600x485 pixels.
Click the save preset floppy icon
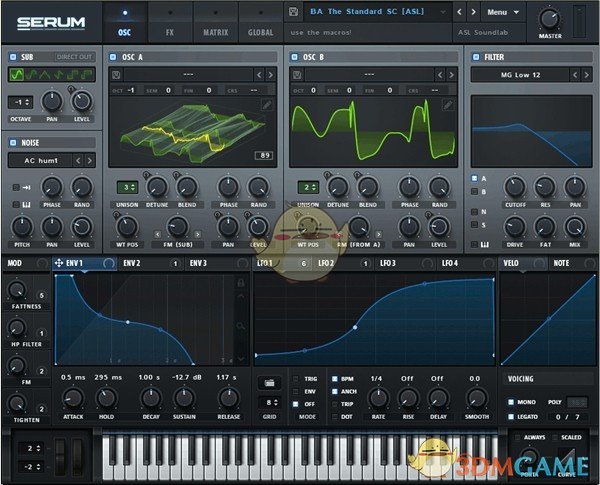coord(293,12)
